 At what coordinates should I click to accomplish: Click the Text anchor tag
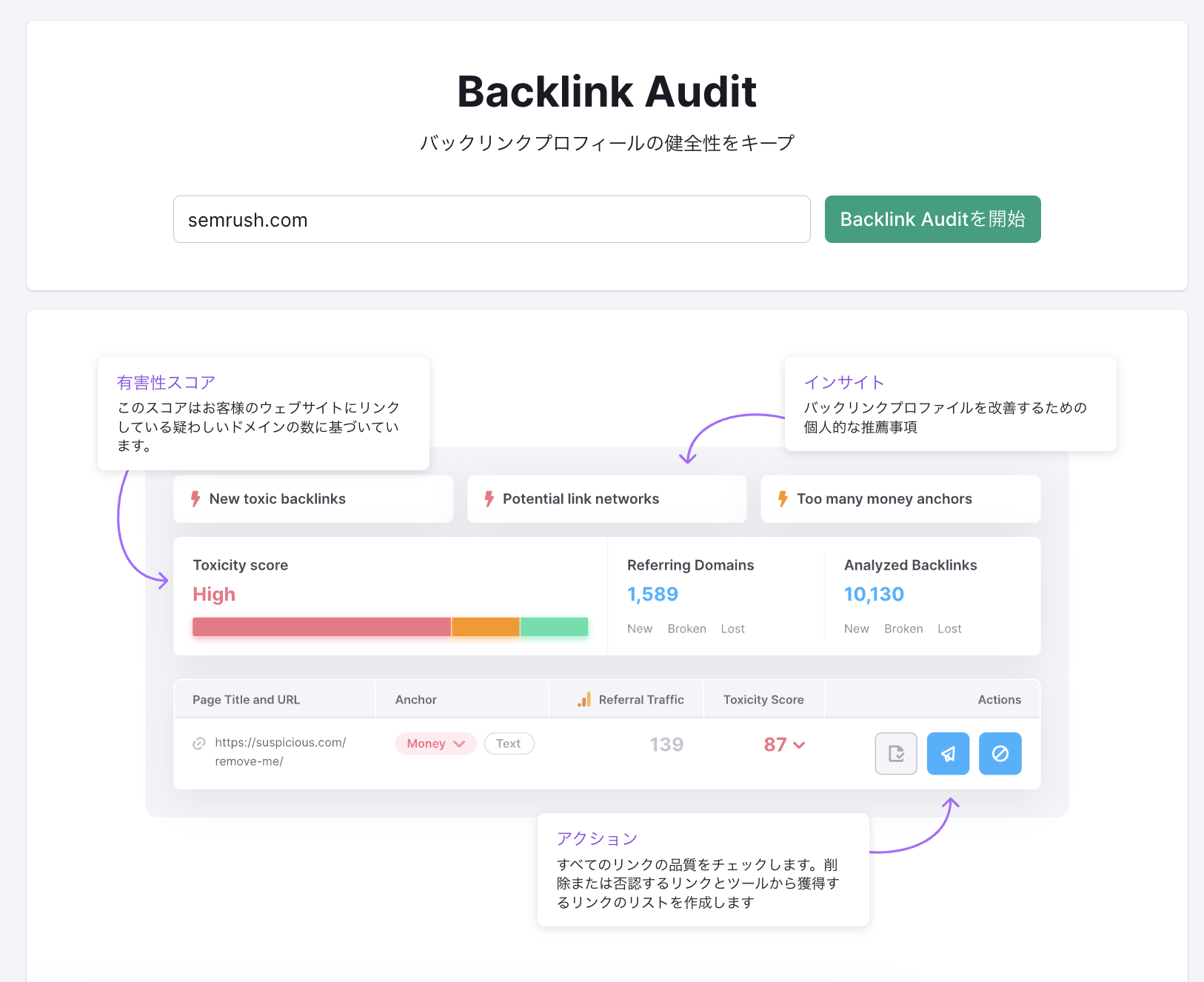pos(509,744)
